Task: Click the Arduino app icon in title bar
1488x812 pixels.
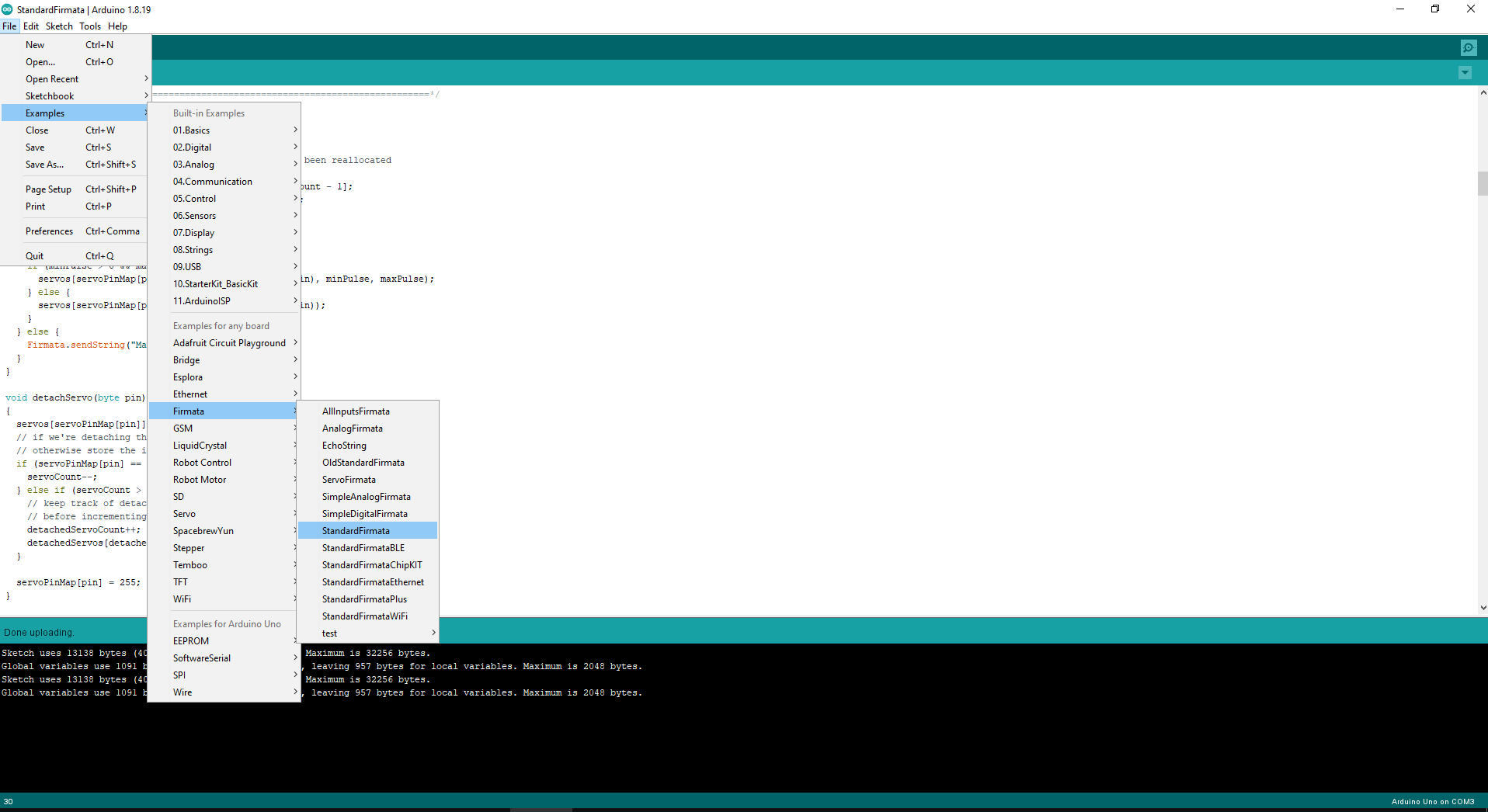Action: (x=7, y=9)
